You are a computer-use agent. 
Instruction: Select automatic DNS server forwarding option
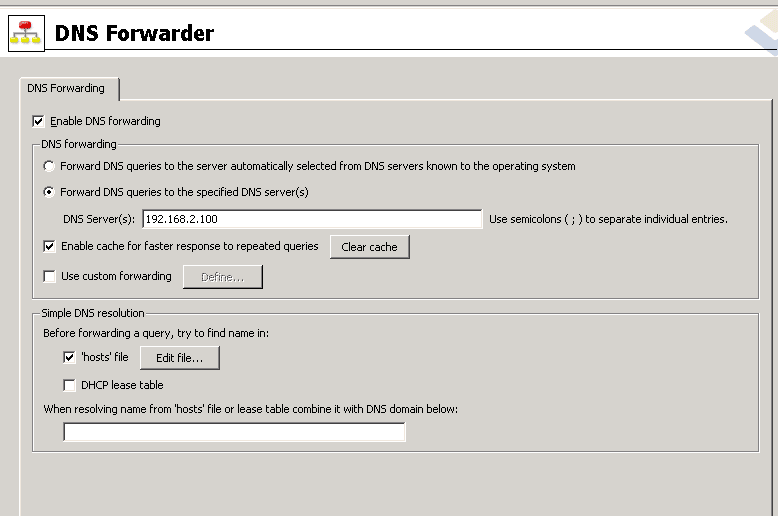tap(49, 166)
